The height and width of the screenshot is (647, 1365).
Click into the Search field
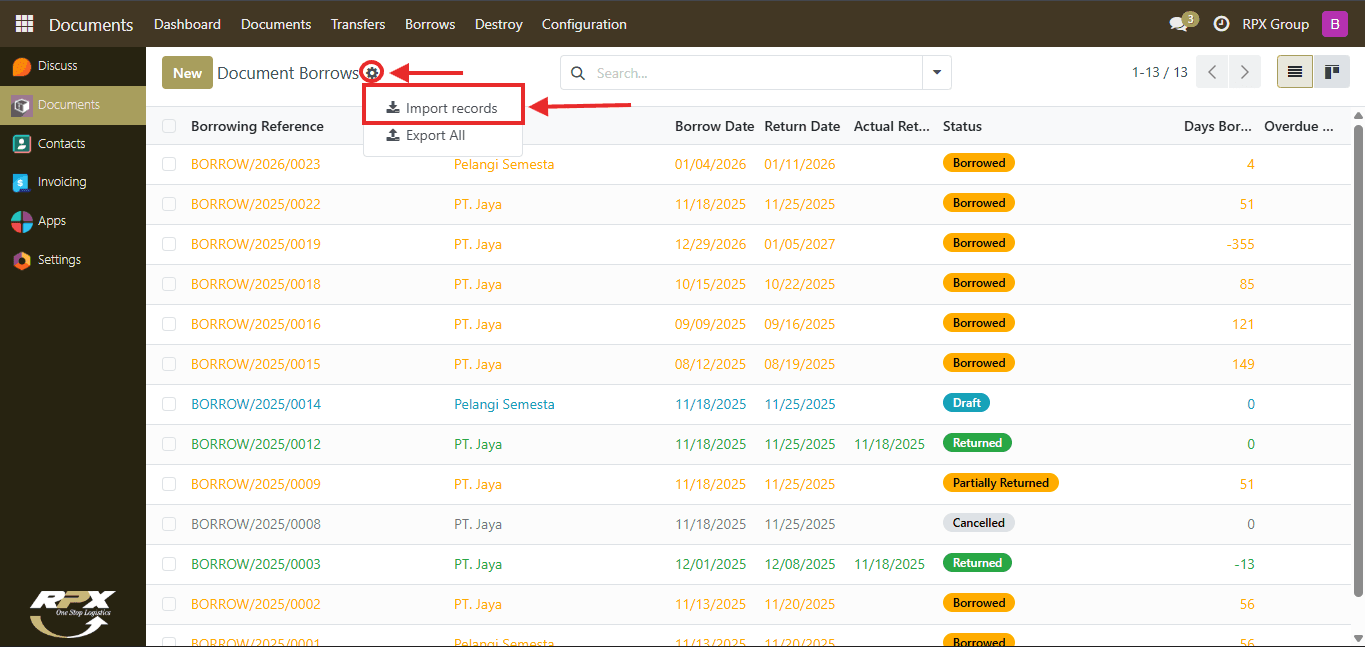755,73
